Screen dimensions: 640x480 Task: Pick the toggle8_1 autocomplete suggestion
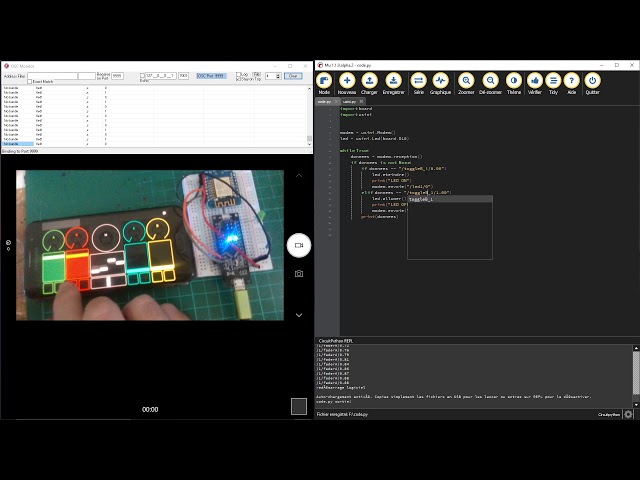[x=449, y=199]
